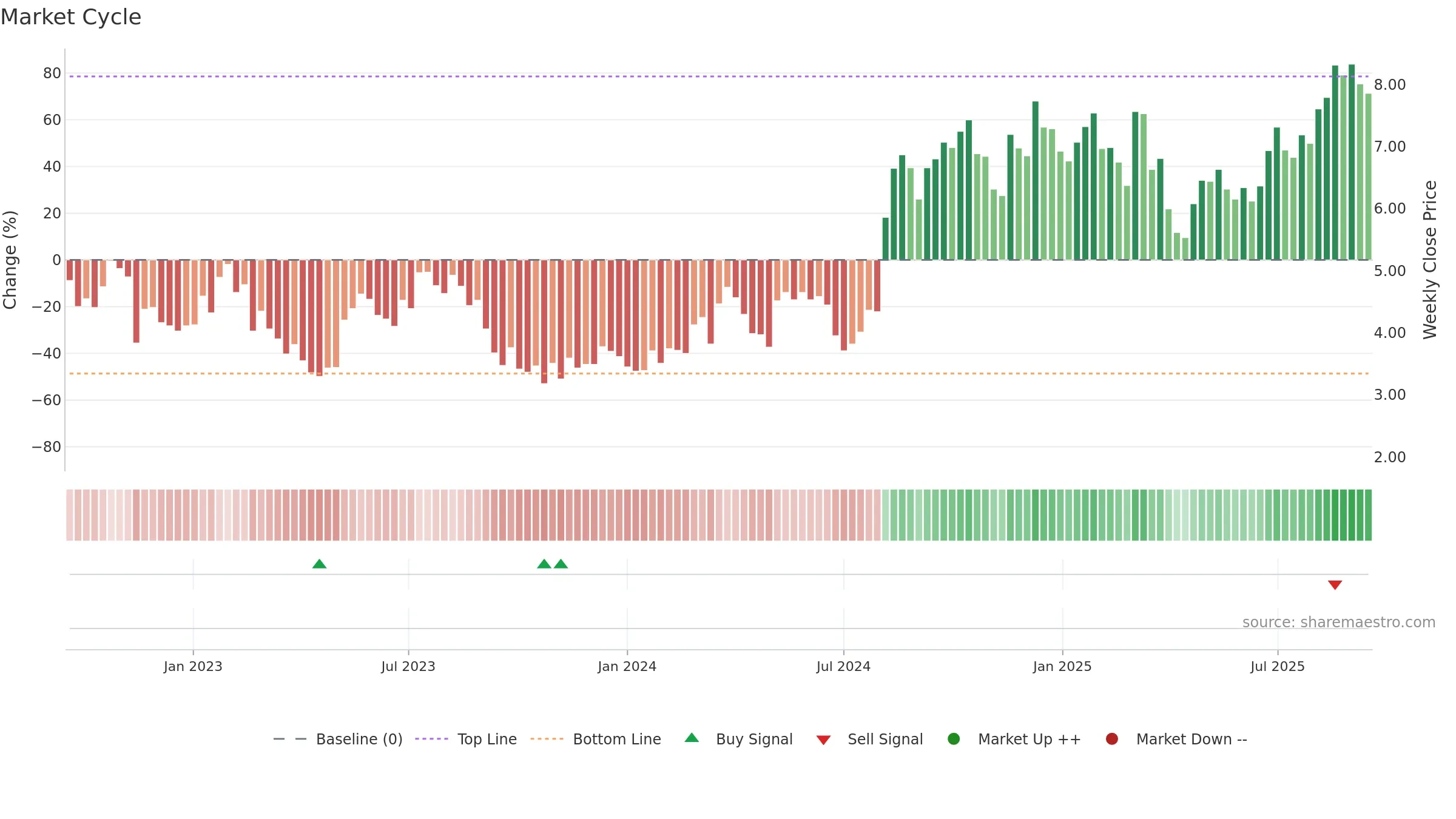The image size is (1456, 819).
Task: Click the Jan 2023 axis label
Action: 193,667
